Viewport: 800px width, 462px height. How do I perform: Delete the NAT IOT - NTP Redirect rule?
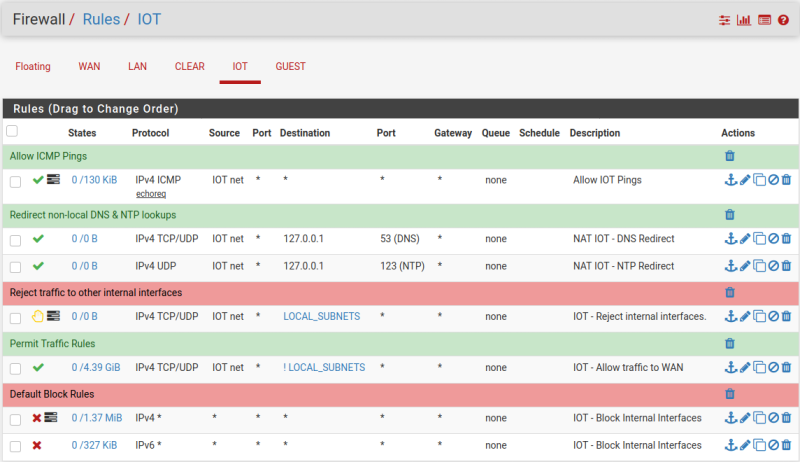[786, 266]
